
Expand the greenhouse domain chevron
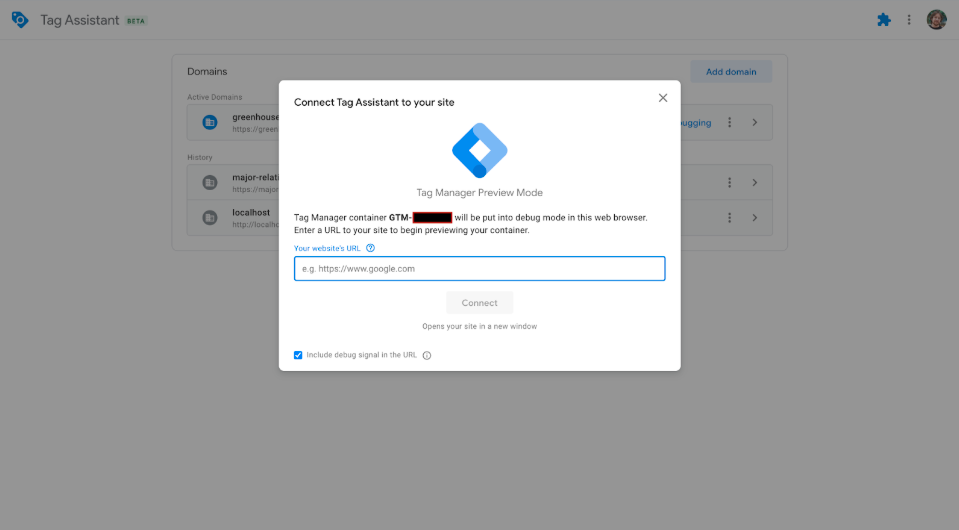[755, 123]
